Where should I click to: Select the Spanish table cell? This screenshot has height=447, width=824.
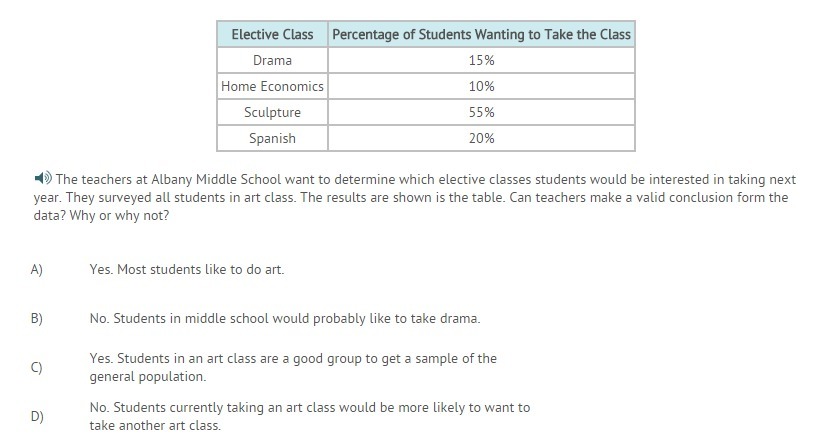click(272, 138)
